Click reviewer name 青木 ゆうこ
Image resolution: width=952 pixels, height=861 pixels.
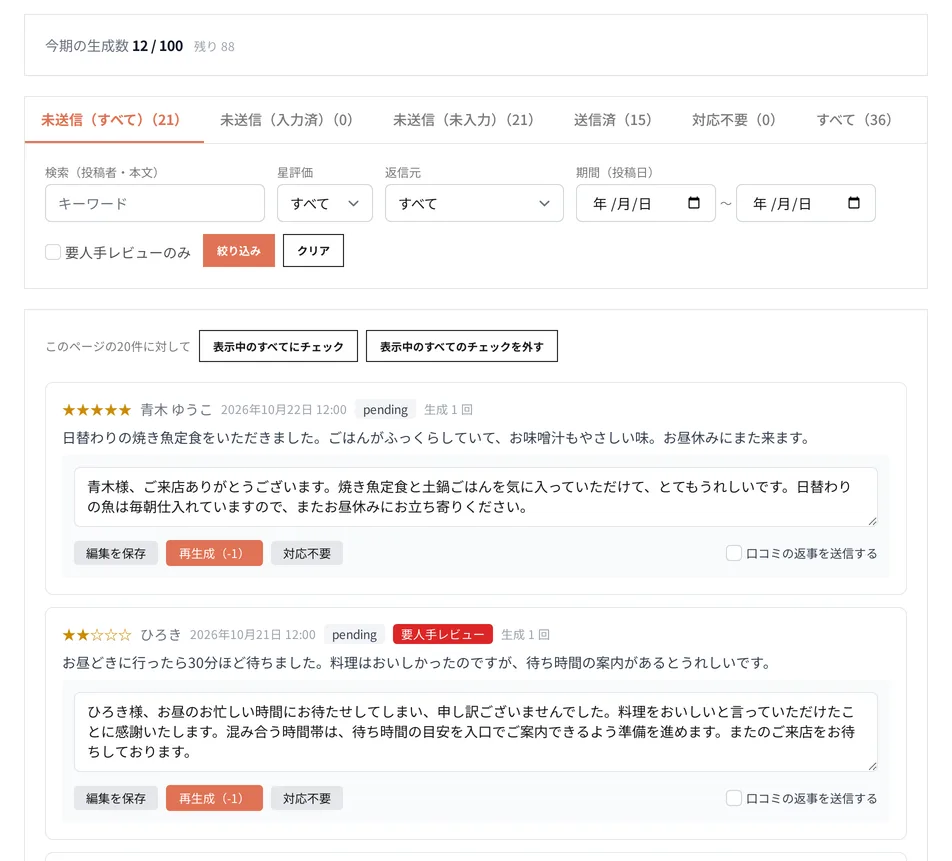(x=176, y=410)
